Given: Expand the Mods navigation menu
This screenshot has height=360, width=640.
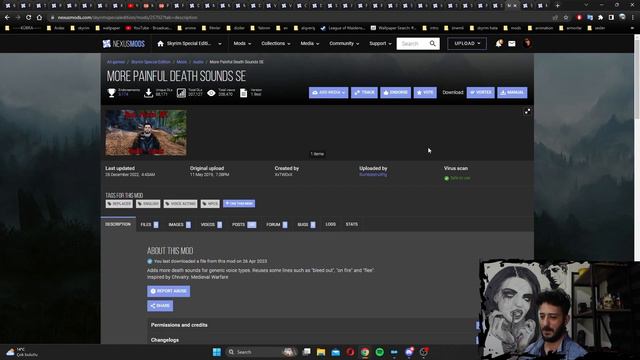Looking at the screenshot, I should tap(242, 44).
